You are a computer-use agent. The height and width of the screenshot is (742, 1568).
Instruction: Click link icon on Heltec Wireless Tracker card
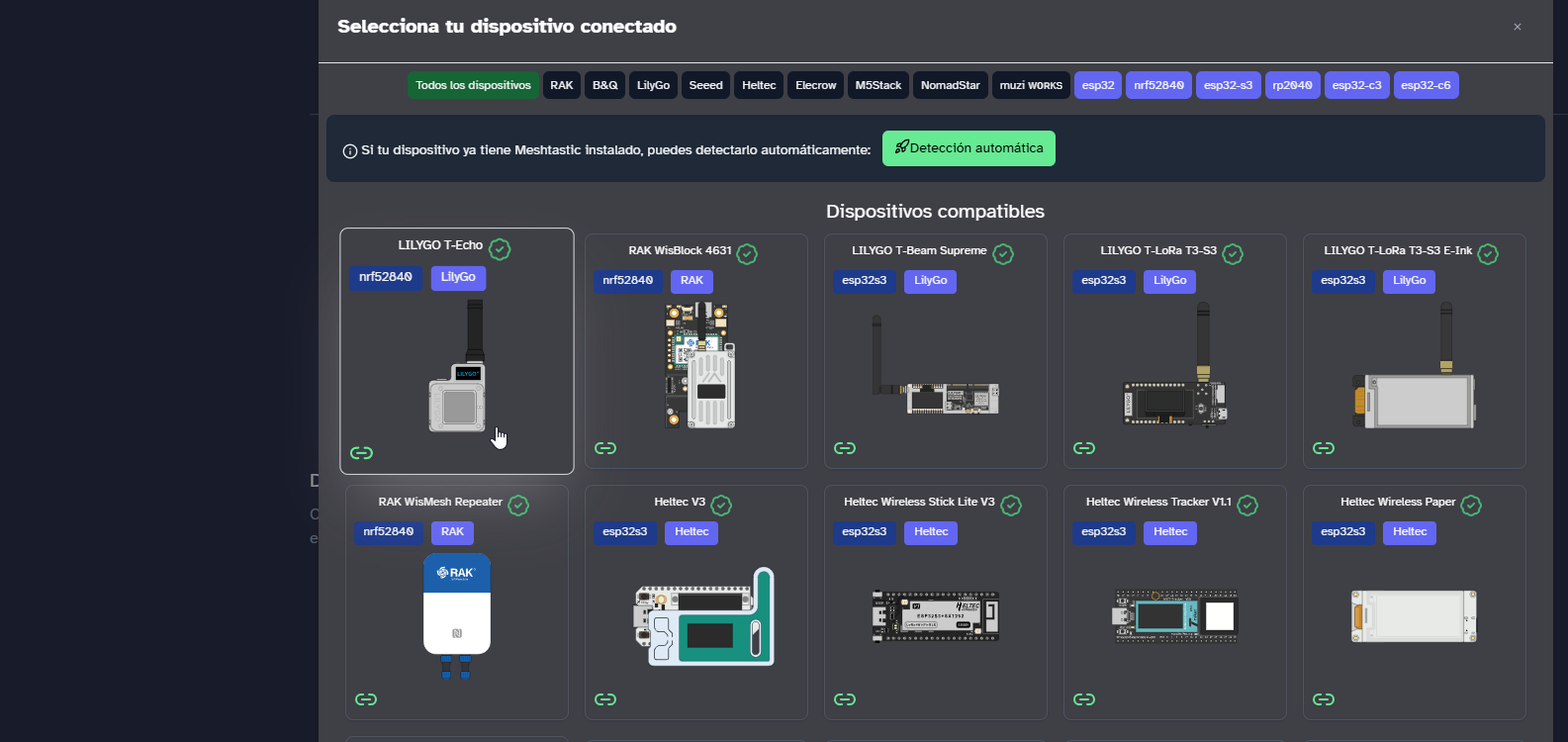point(1084,699)
